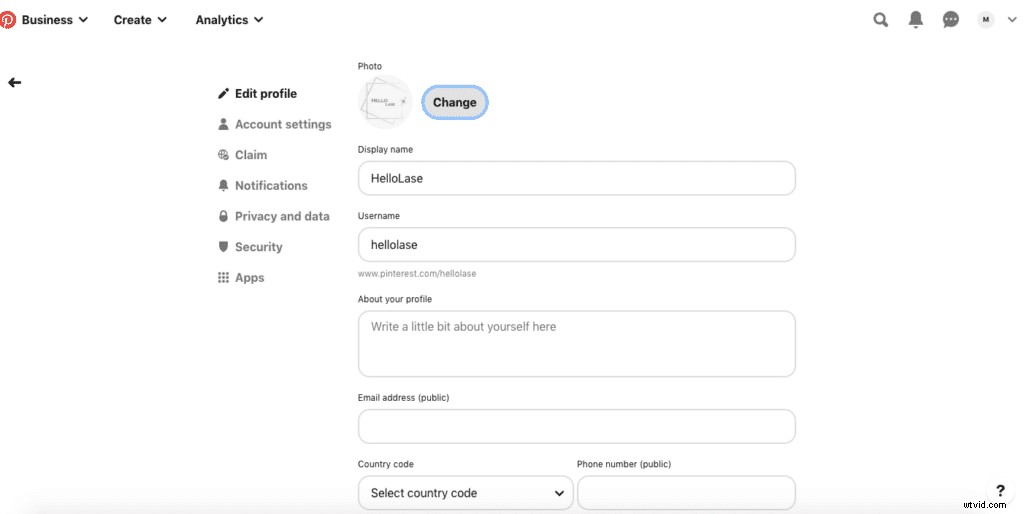Viewport: 1024px width, 514px height.
Task: Expand the Create dropdown menu
Action: (x=140, y=19)
